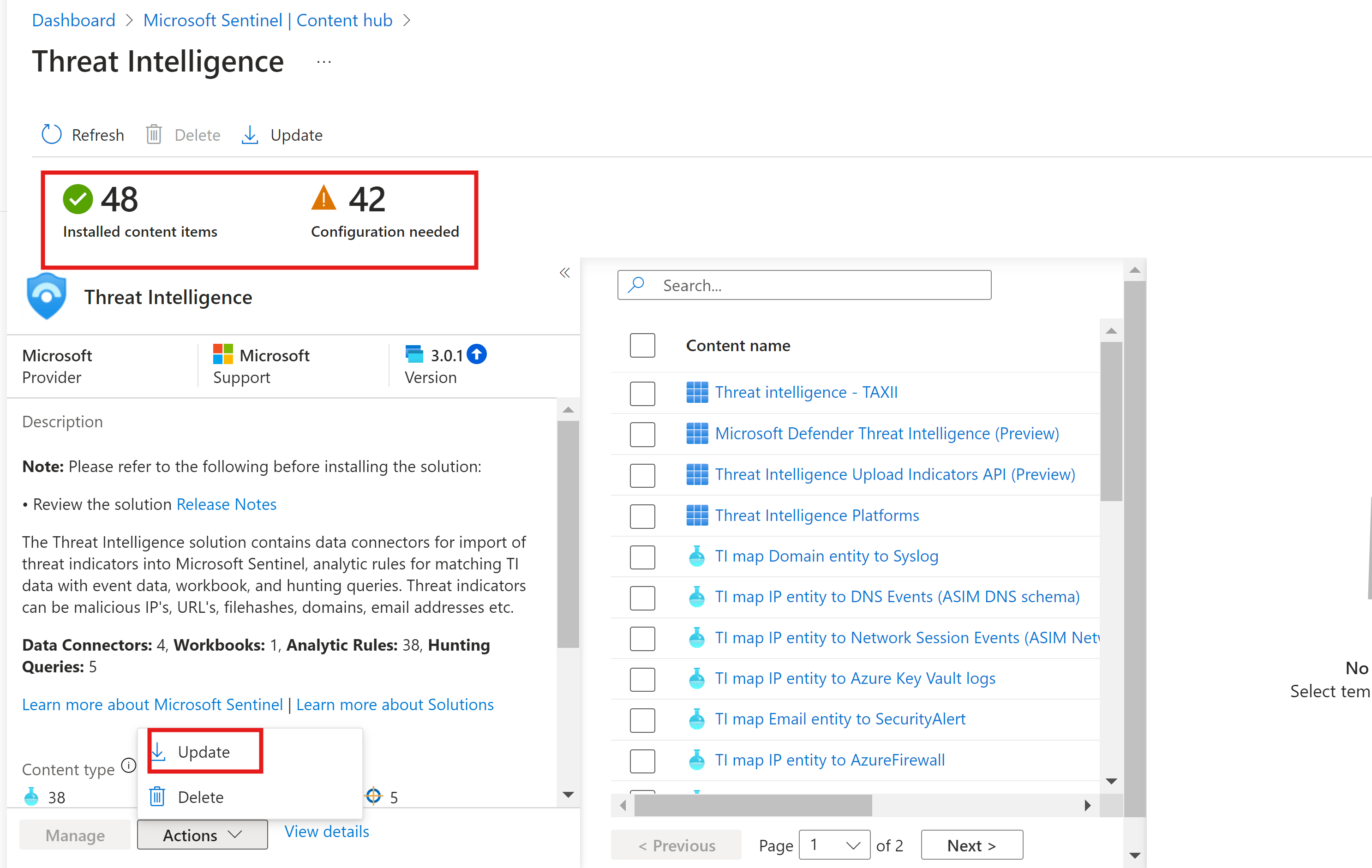
Task: Open Learn more about Microsoft Sentinel link
Action: coord(152,705)
